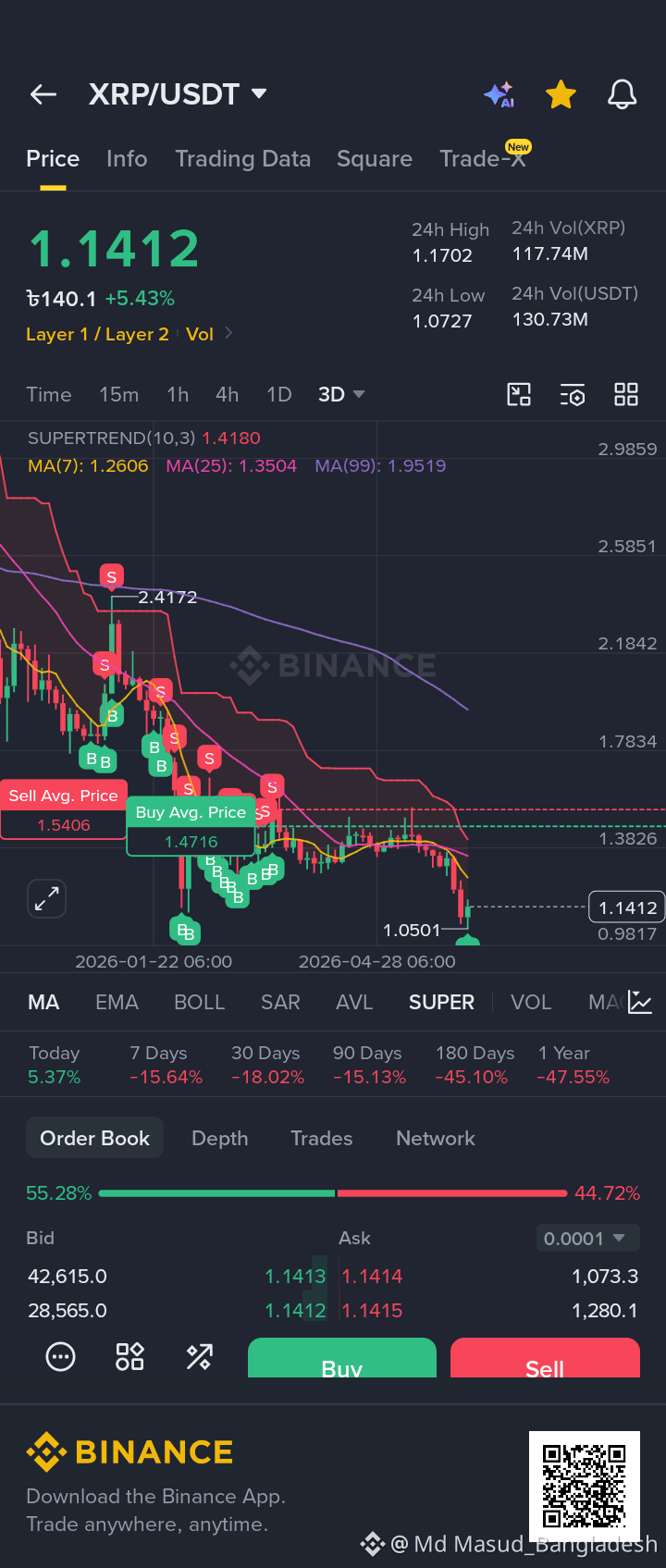Tap the Layer 1 / Layer 2 tag
666x1568 pixels.
tap(97, 334)
